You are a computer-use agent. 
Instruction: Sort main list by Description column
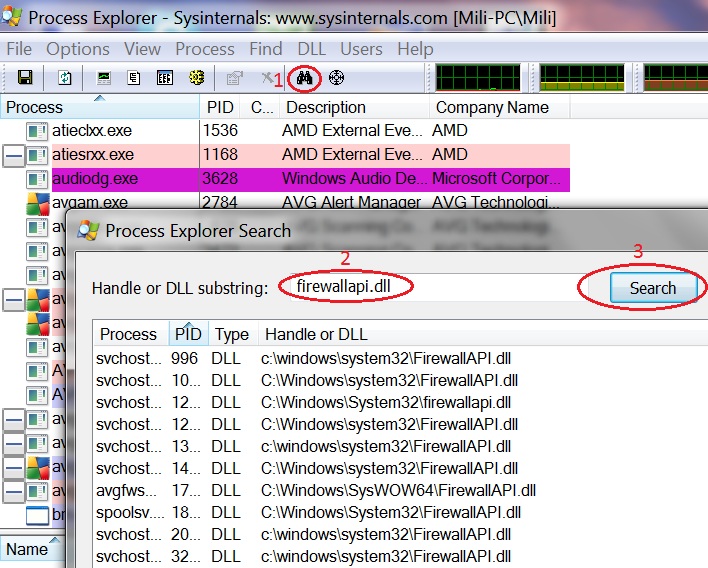pyautogui.click(x=354, y=107)
